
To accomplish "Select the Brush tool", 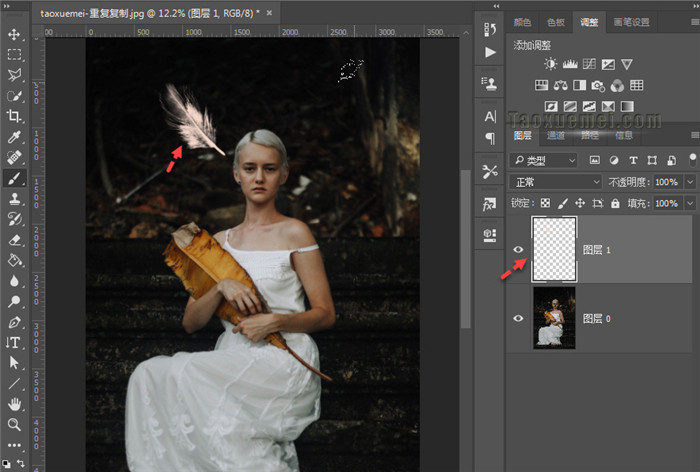I will (x=14, y=178).
